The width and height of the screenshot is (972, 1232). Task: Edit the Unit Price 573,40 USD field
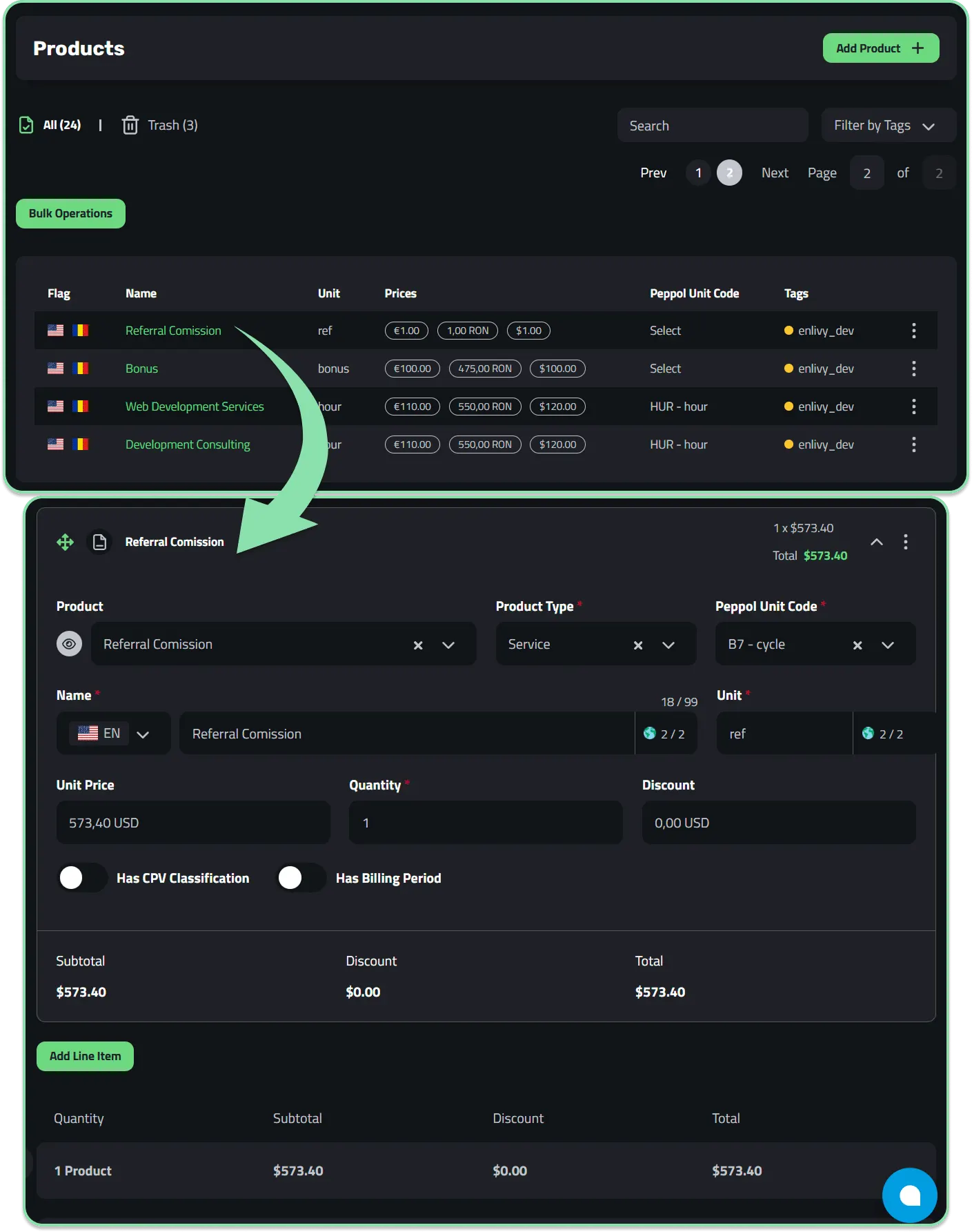193,822
